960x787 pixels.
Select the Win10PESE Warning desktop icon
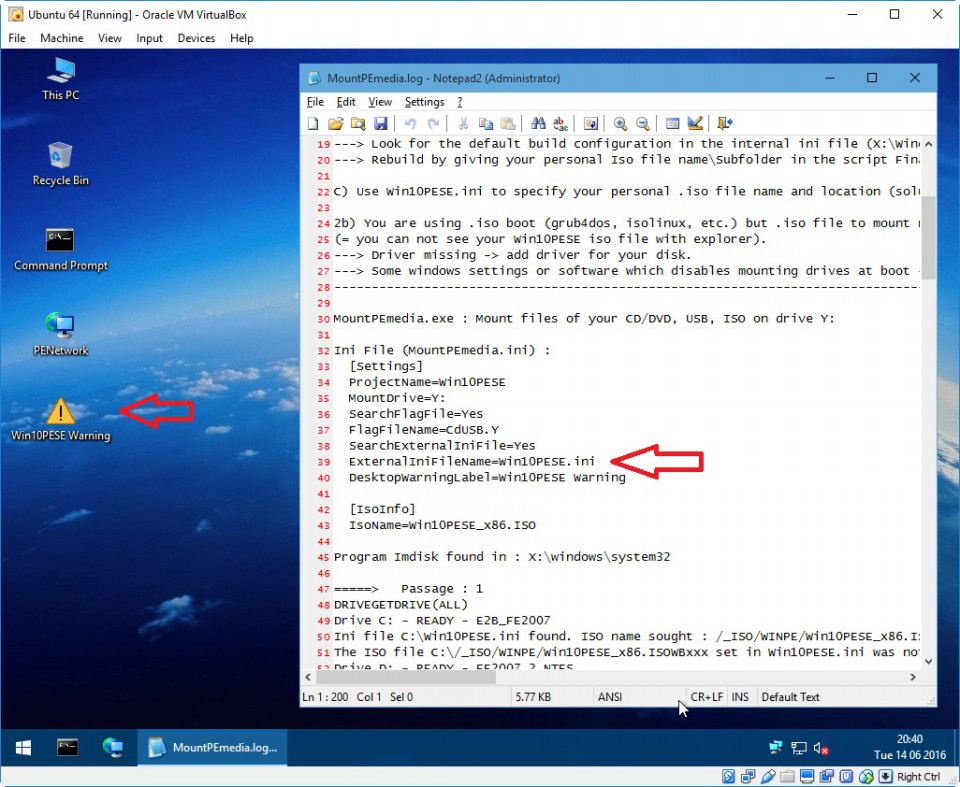[61, 420]
